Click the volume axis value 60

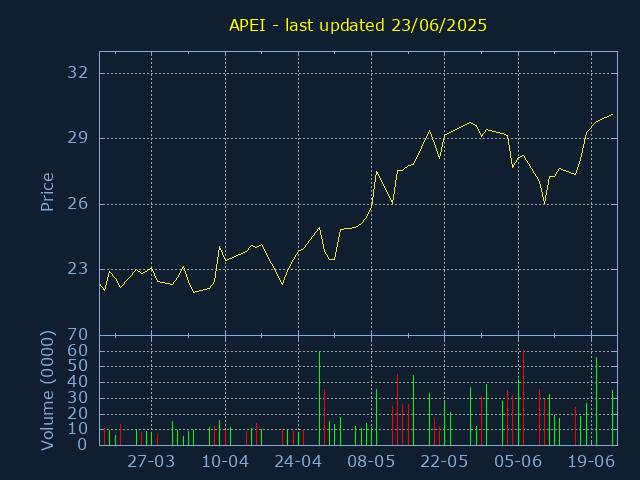(78, 351)
